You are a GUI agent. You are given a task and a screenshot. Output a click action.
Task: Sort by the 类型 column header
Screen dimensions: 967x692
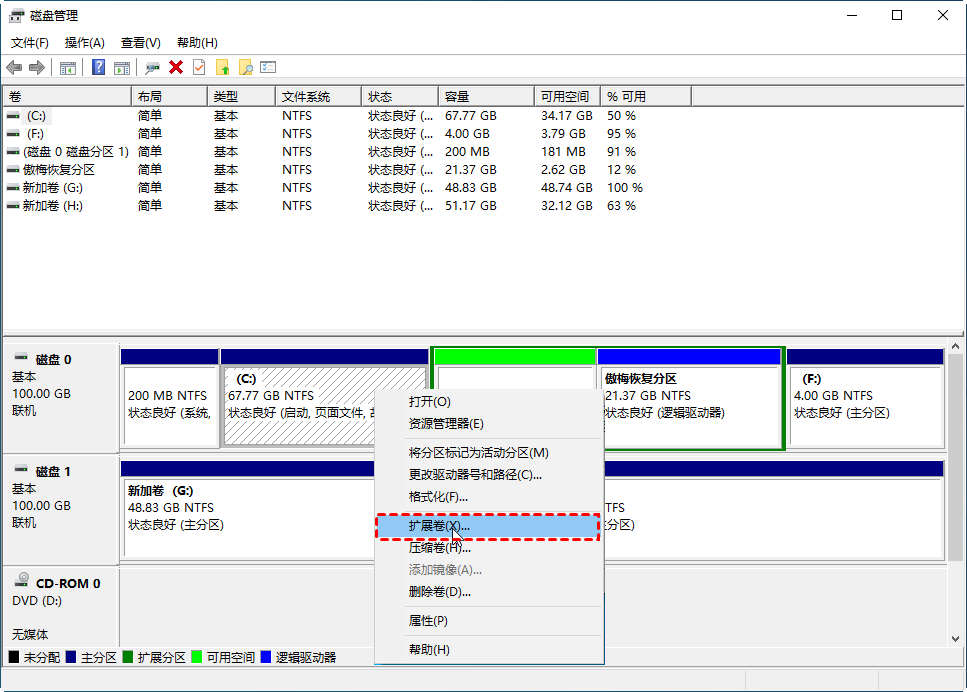tap(242, 97)
